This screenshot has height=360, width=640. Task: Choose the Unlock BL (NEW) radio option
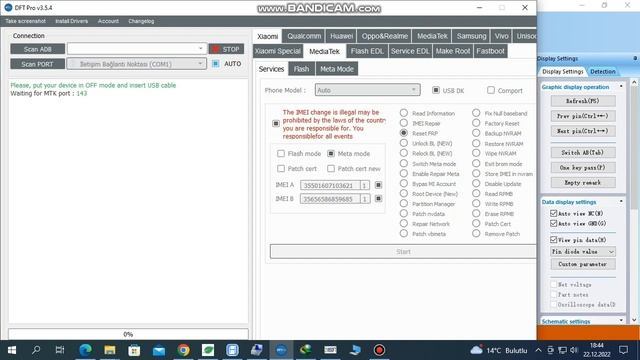coord(404,143)
